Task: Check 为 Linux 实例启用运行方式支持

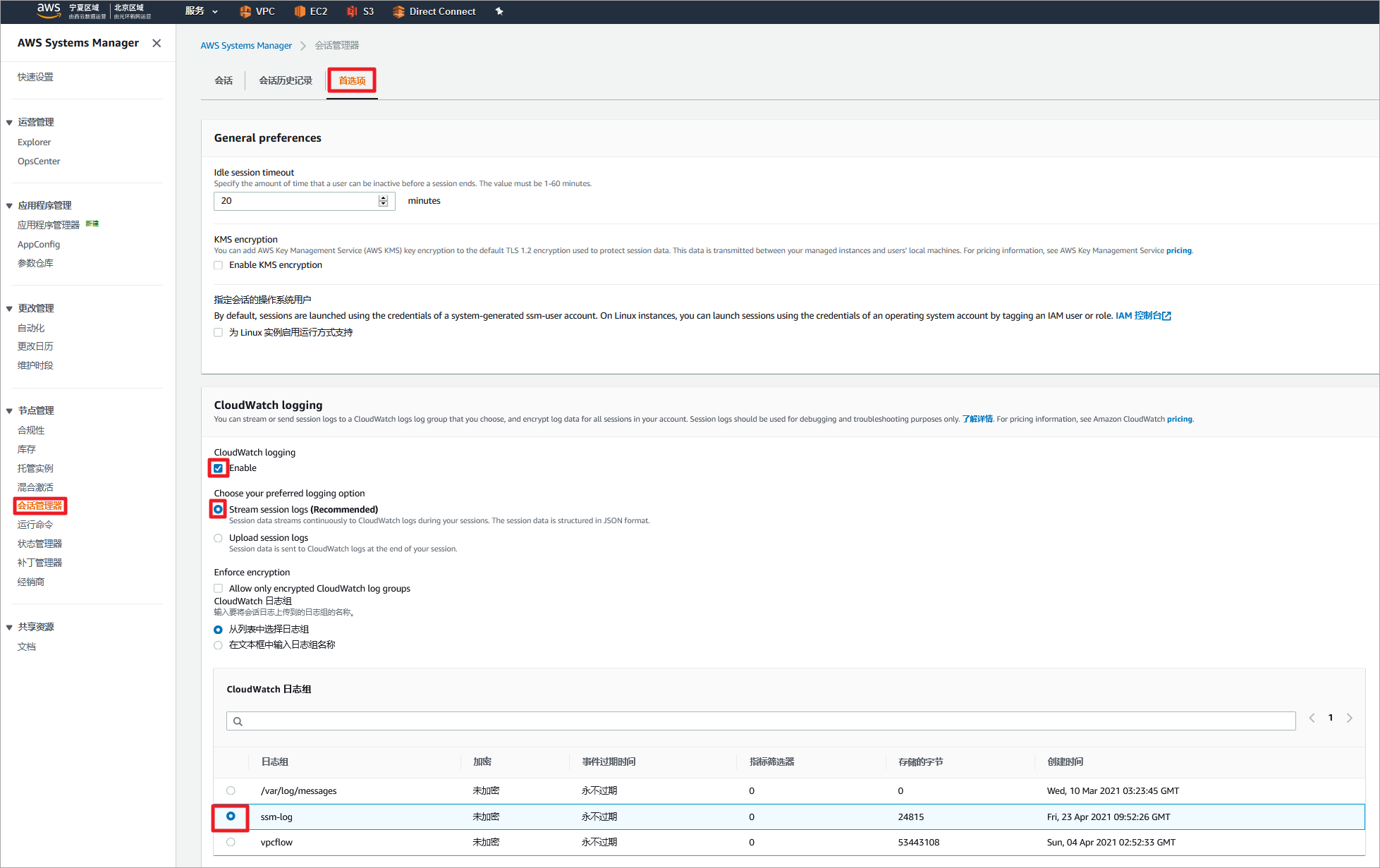Action: [218, 333]
